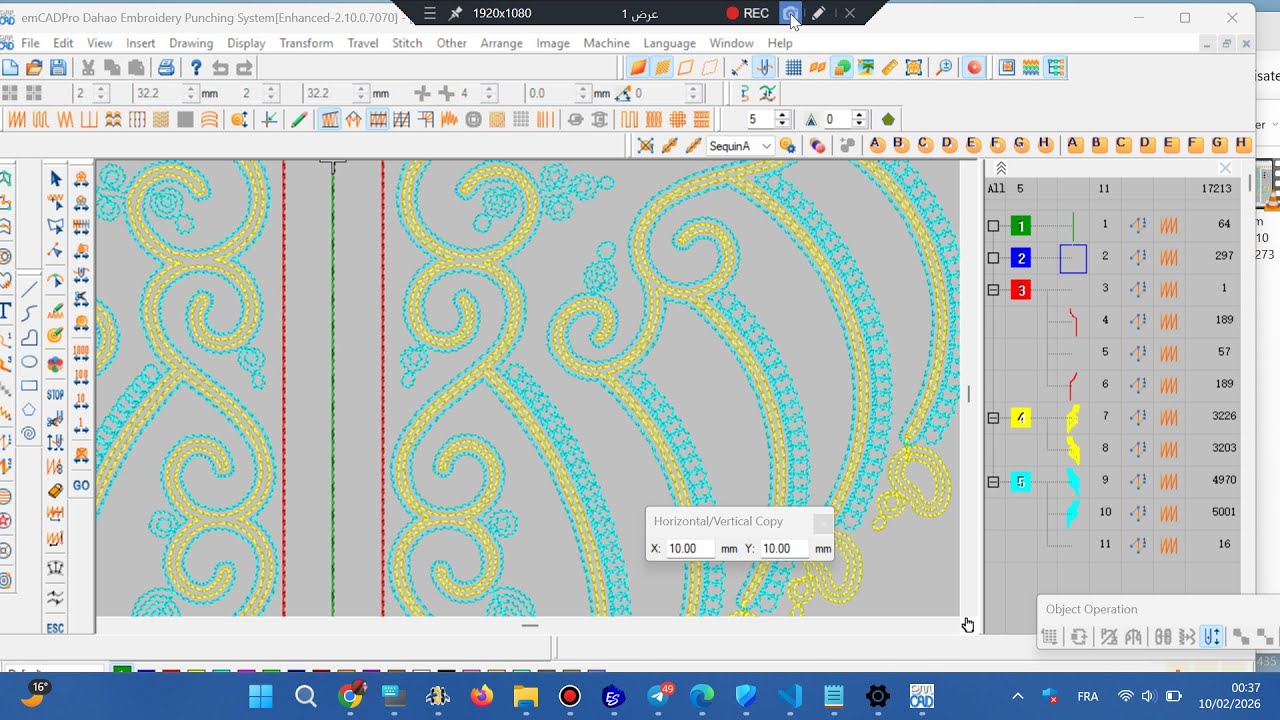The height and width of the screenshot is (720, 1280).
Task: Click the Cut scissors icon
Action: point(88,68)
